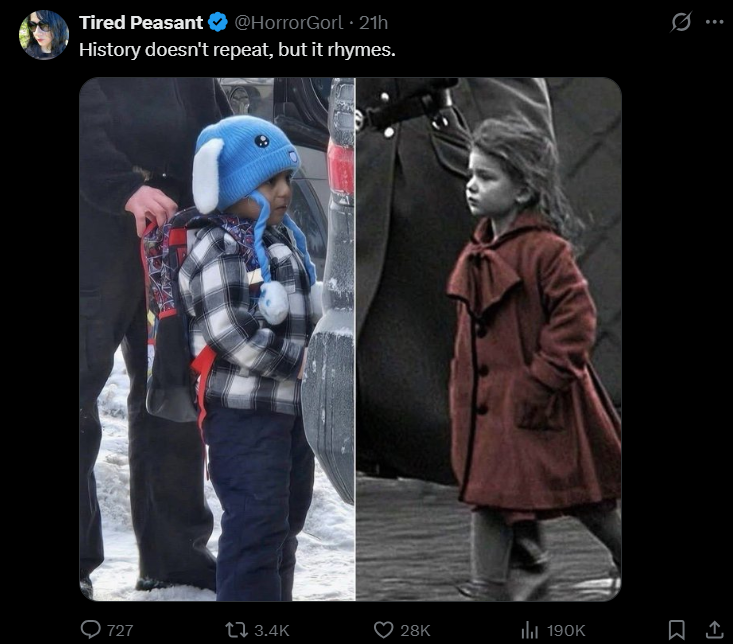Click the Tired Peasant display name
This screenshot has height=644, width=733.
(x=141, y=22)
